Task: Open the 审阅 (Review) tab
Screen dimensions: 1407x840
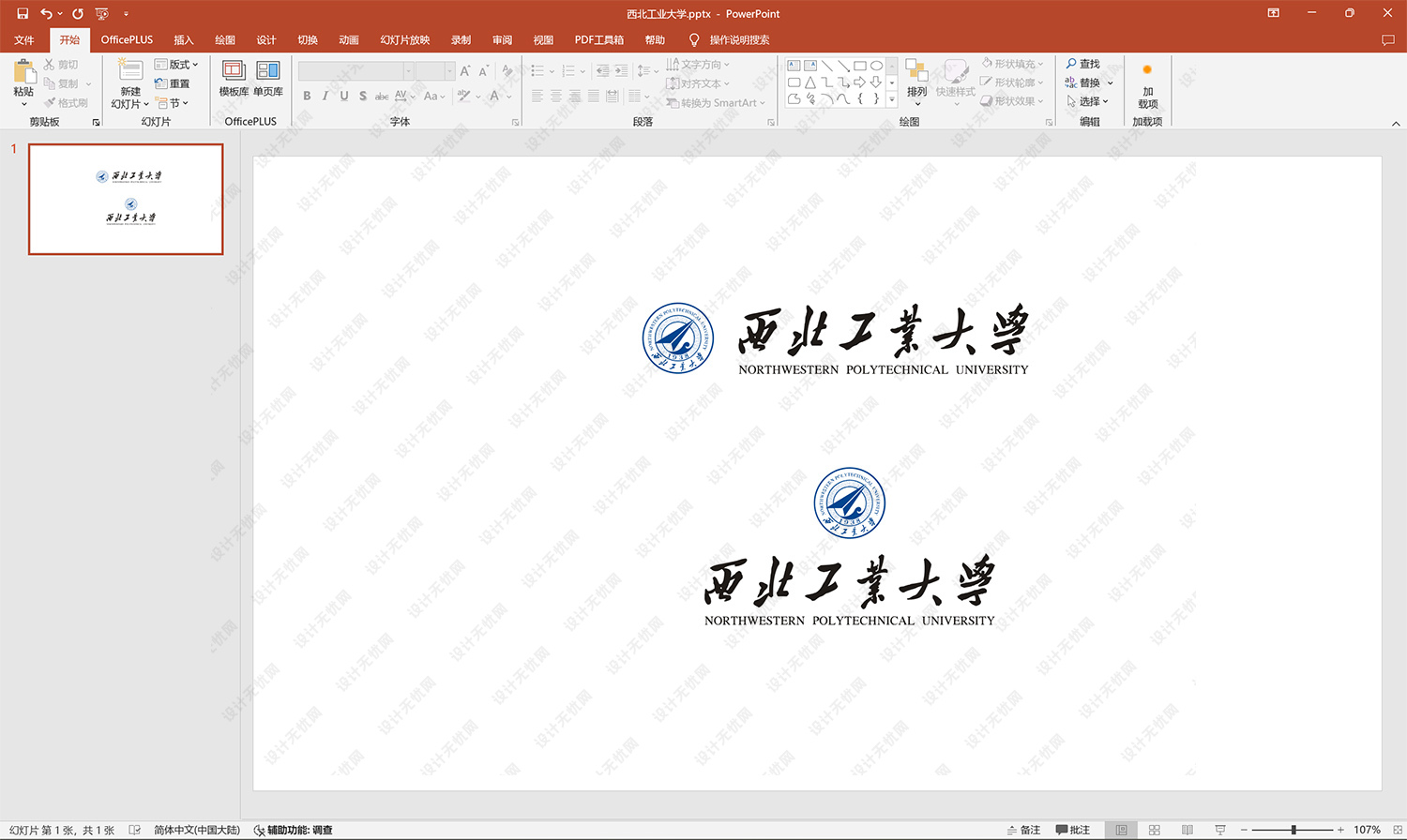Action: coord(503,39)
